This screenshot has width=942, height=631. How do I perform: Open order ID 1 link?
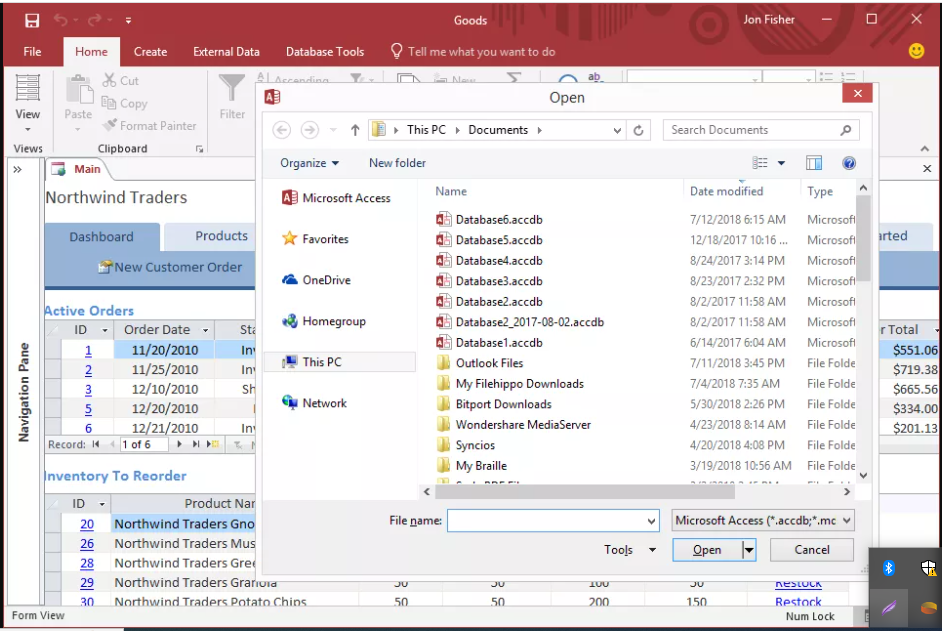pos(88,350)
